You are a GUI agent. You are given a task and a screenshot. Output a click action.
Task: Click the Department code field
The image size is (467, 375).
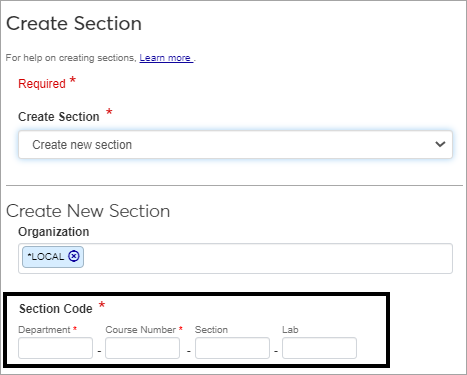(55, 348)
